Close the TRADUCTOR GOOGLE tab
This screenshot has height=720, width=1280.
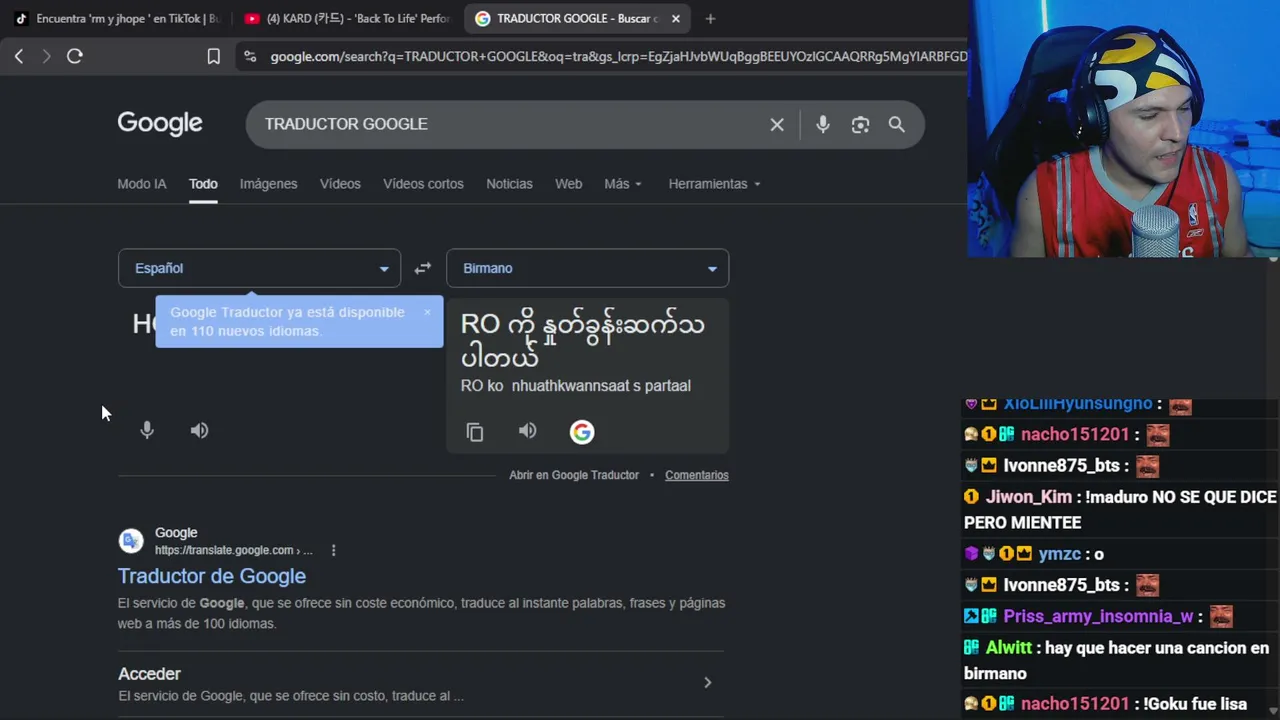tap(676, 19)
